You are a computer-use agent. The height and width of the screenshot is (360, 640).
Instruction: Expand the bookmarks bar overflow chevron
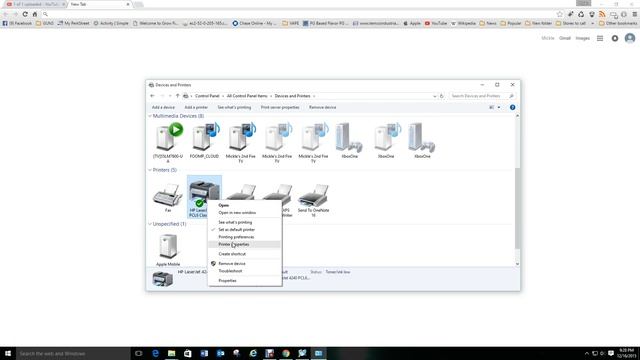point(592,23)
